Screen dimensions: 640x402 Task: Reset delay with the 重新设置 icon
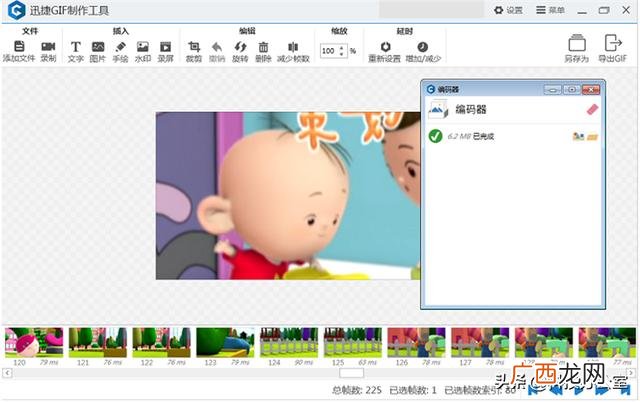pos(385,47)
